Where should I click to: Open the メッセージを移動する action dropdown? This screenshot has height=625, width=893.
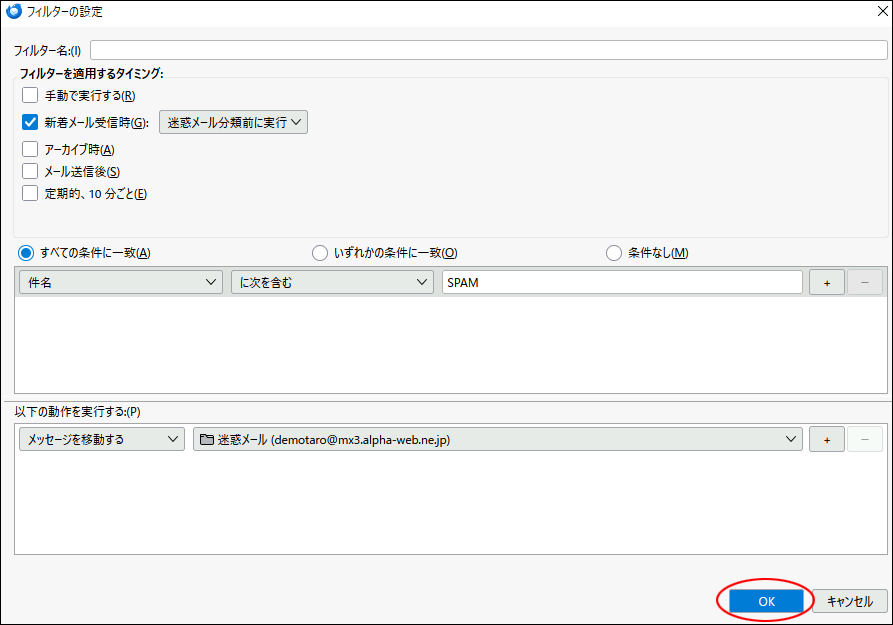click(x=102, y=439)
